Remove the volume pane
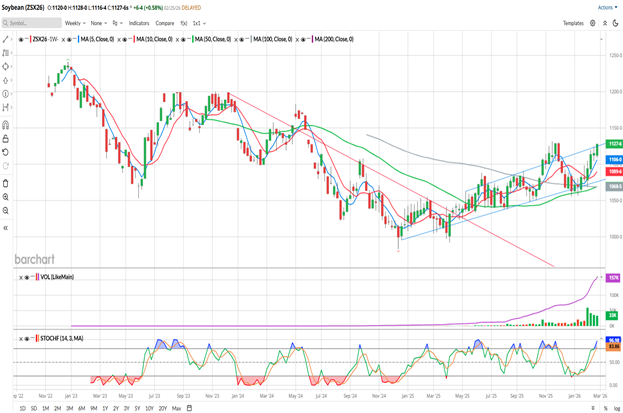The height and width of the screenshot is (413, 623). pos(21,277)
